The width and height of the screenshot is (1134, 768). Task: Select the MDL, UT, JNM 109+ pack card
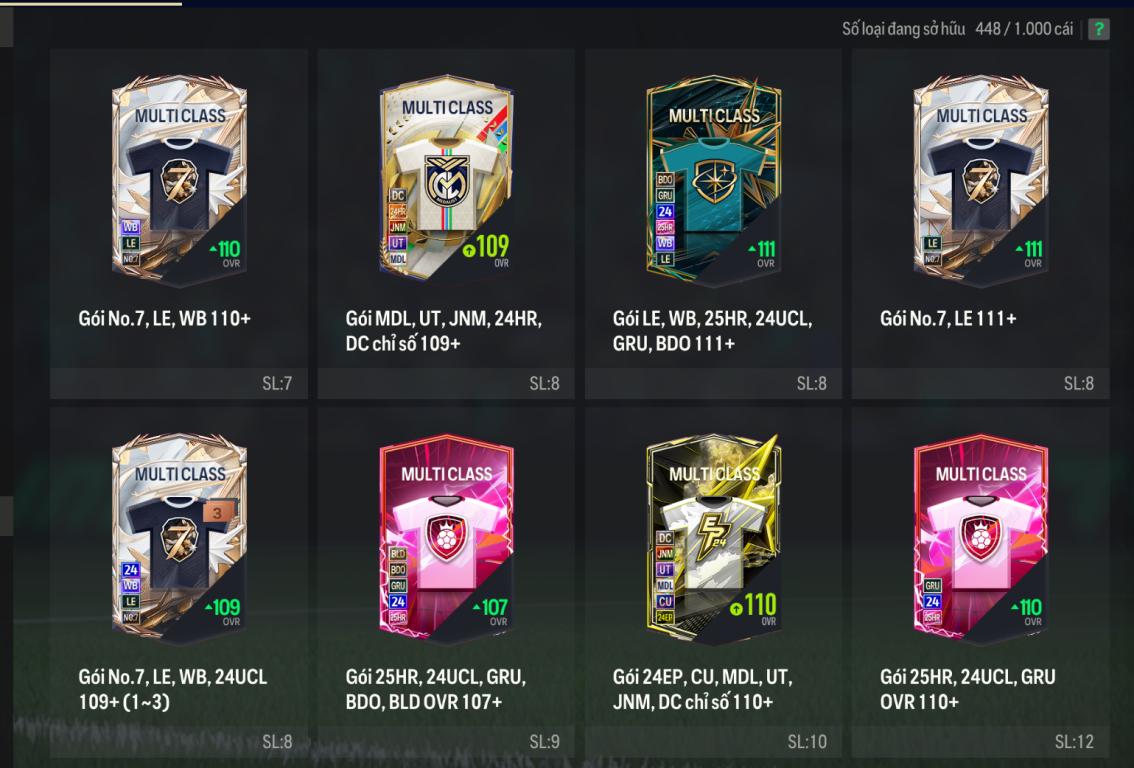(x=446, y=179)
